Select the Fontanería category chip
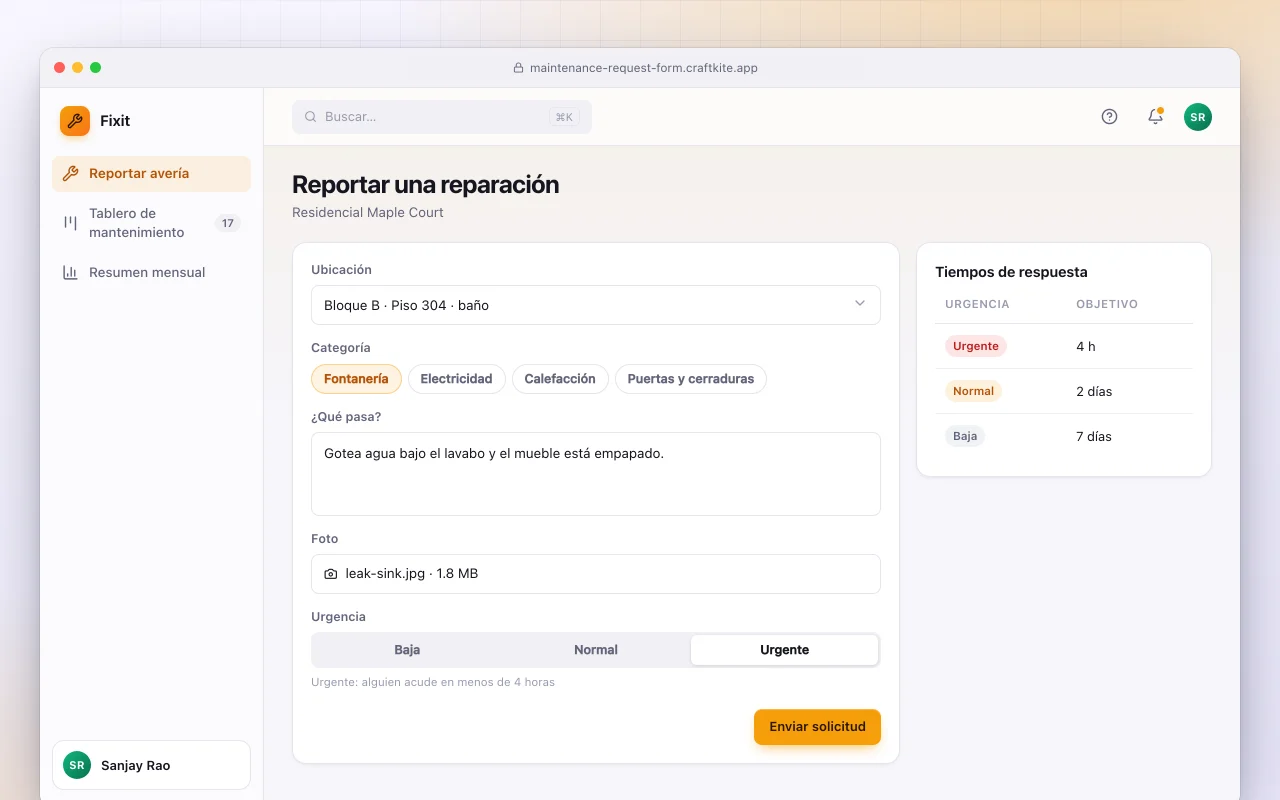This screenshot has width=1280, height=800. pyautogui.click(x=356, y=379)
